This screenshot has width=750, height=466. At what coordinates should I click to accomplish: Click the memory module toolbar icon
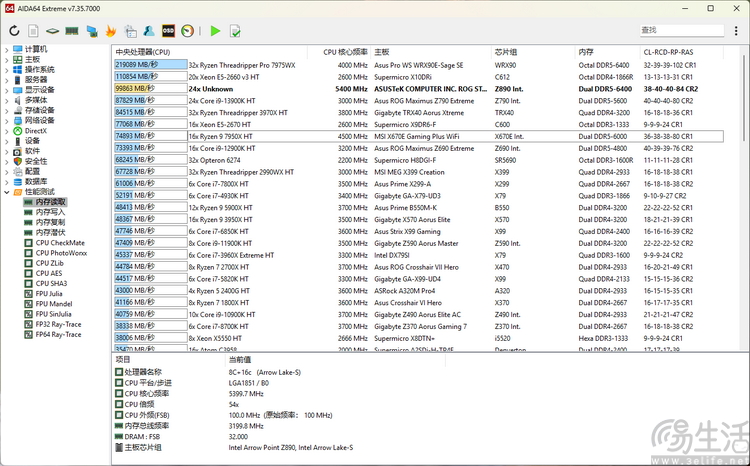coord(72,31)
